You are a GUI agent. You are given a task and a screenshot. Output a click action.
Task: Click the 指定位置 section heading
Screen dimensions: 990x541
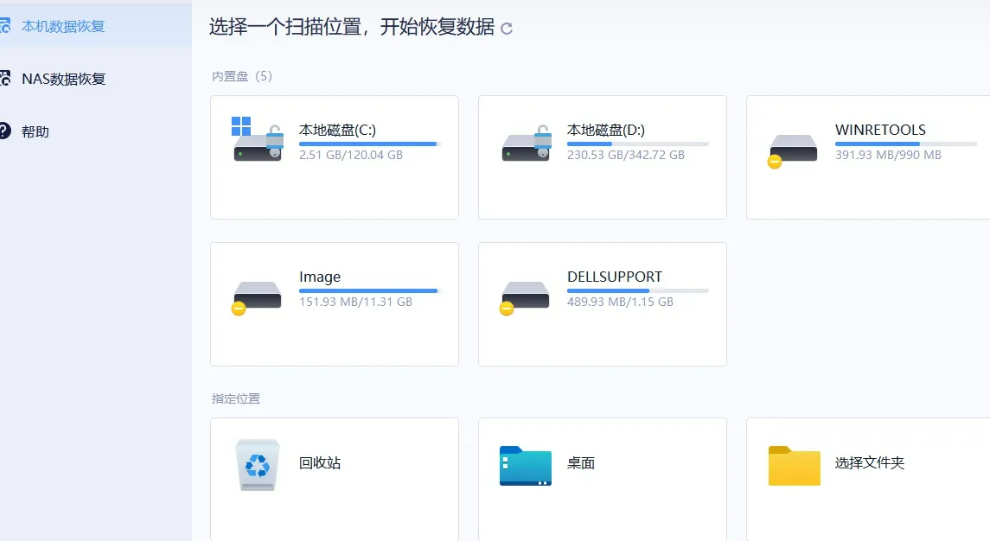pyautogui.click(x=236, y=399)
